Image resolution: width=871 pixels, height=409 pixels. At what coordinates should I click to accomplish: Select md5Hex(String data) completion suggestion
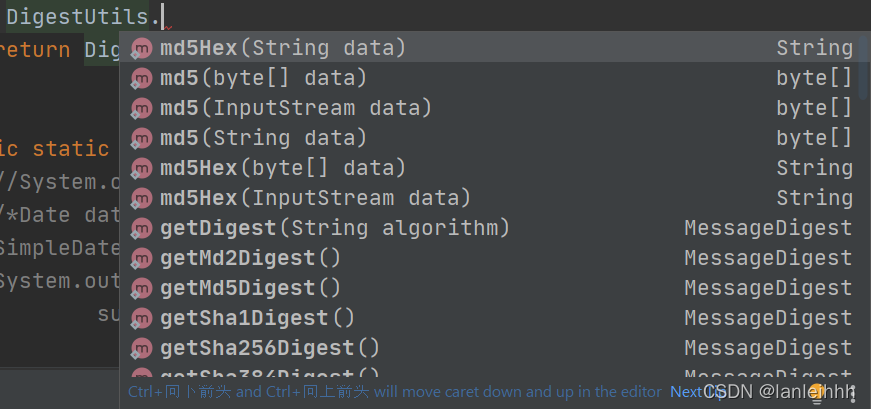pyautogui.click(x=283, y=48)
